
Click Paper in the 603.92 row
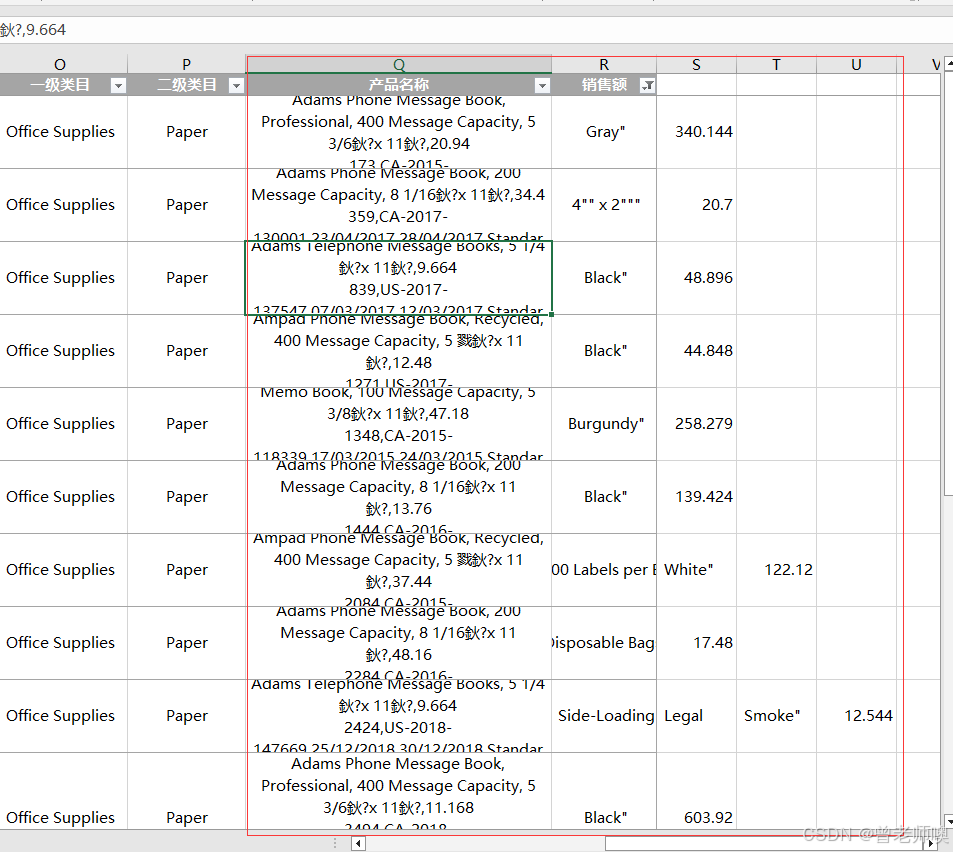187,791
